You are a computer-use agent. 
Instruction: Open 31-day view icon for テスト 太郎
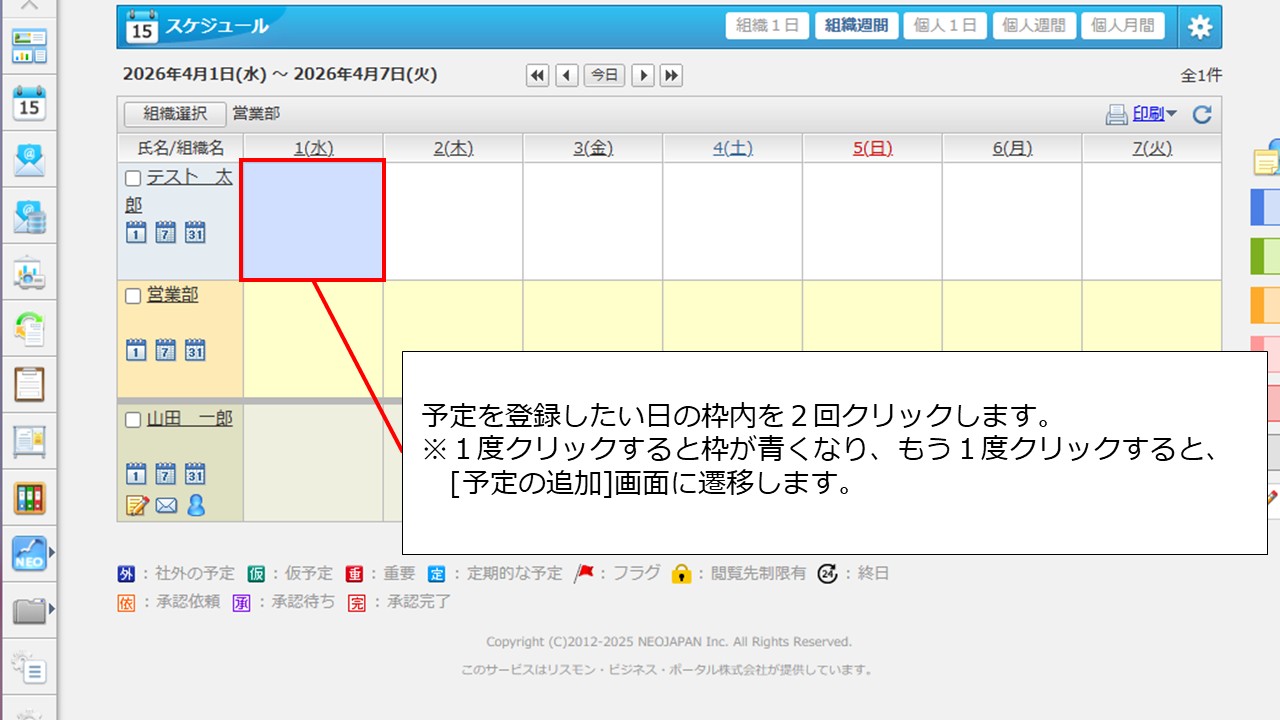point(195,232)
